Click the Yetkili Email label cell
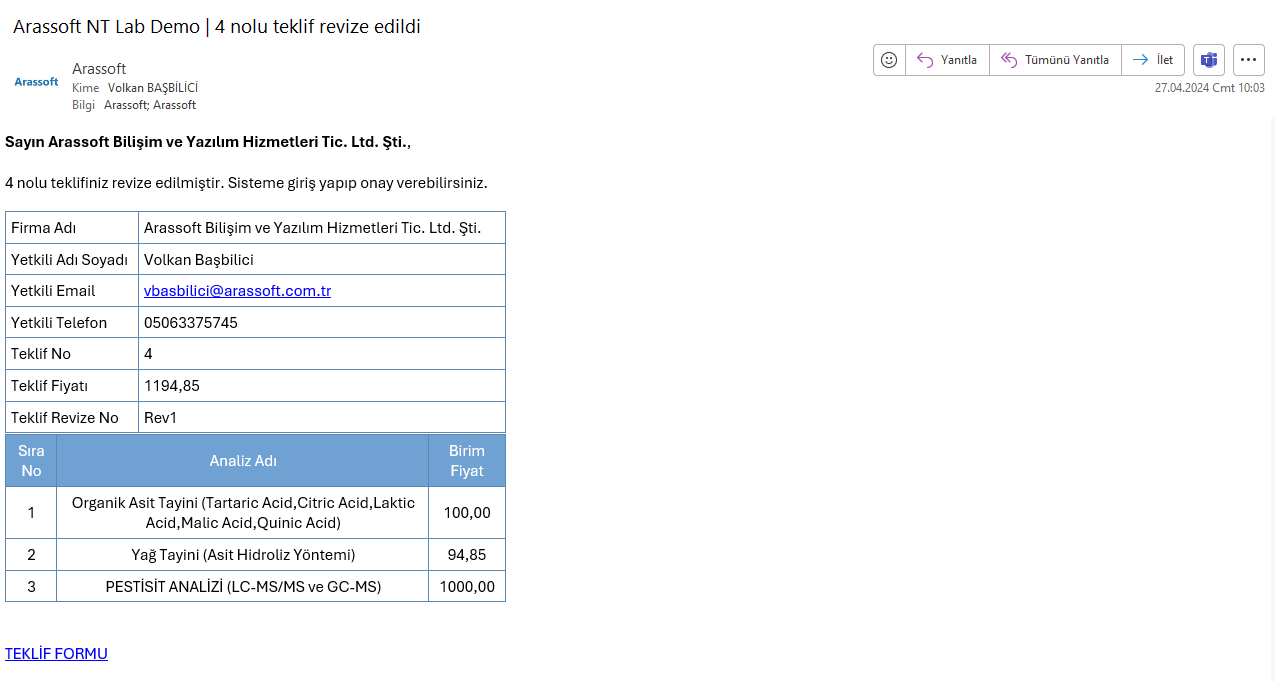Image resolution: width=1275 pixels, height=681 pixels. (x=72, y=291)
